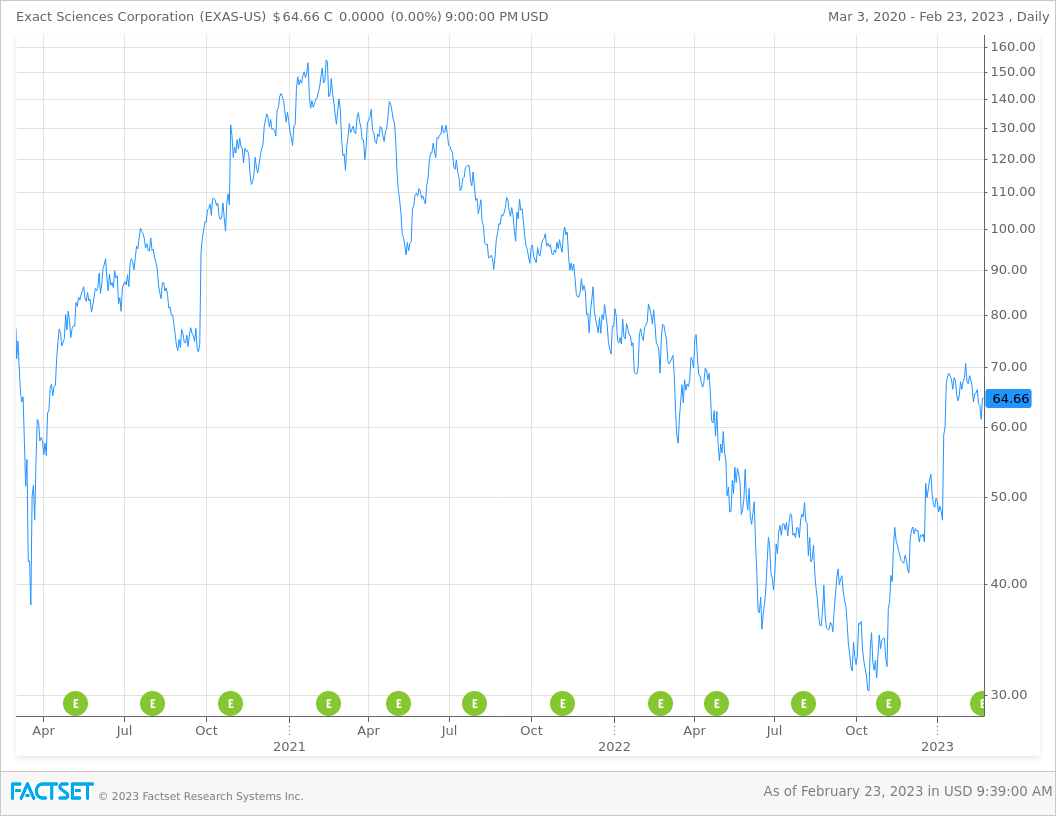
Task: Click the 150.00 price axis label
Action: coord(1013,71)
